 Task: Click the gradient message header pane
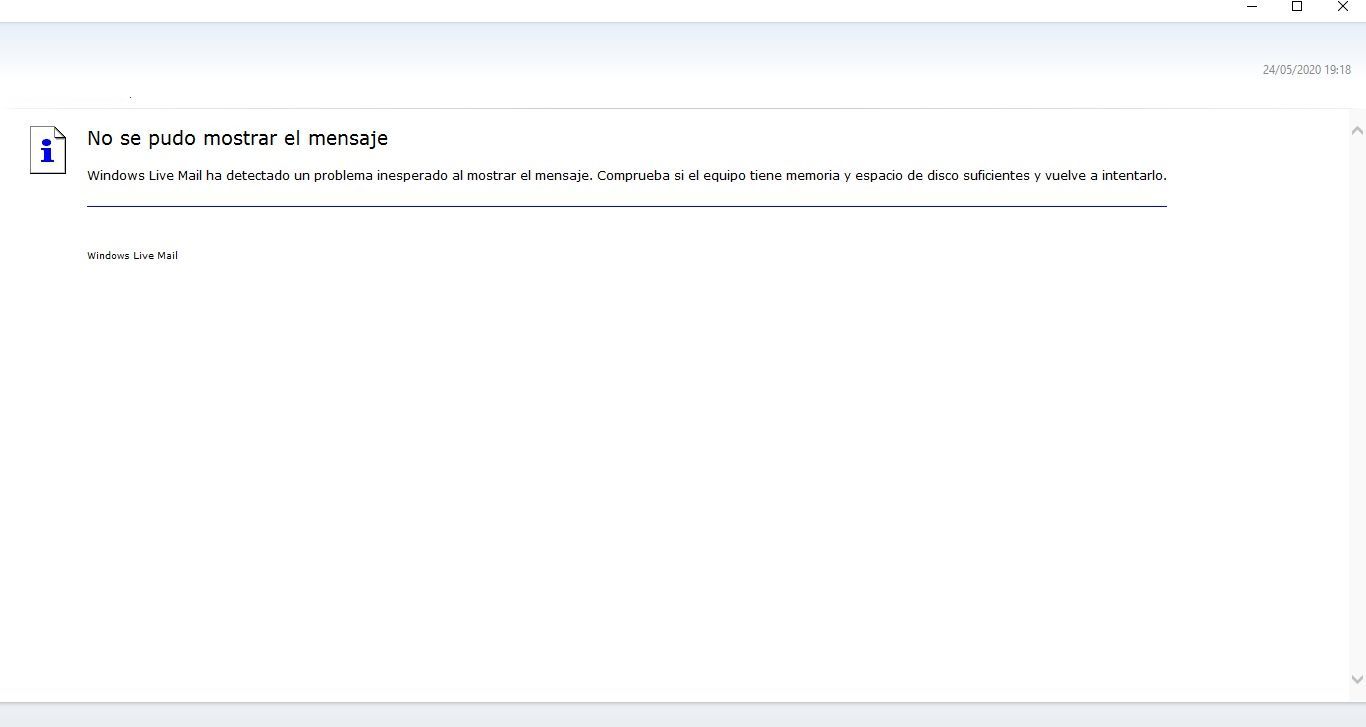(x=600, y=65)
